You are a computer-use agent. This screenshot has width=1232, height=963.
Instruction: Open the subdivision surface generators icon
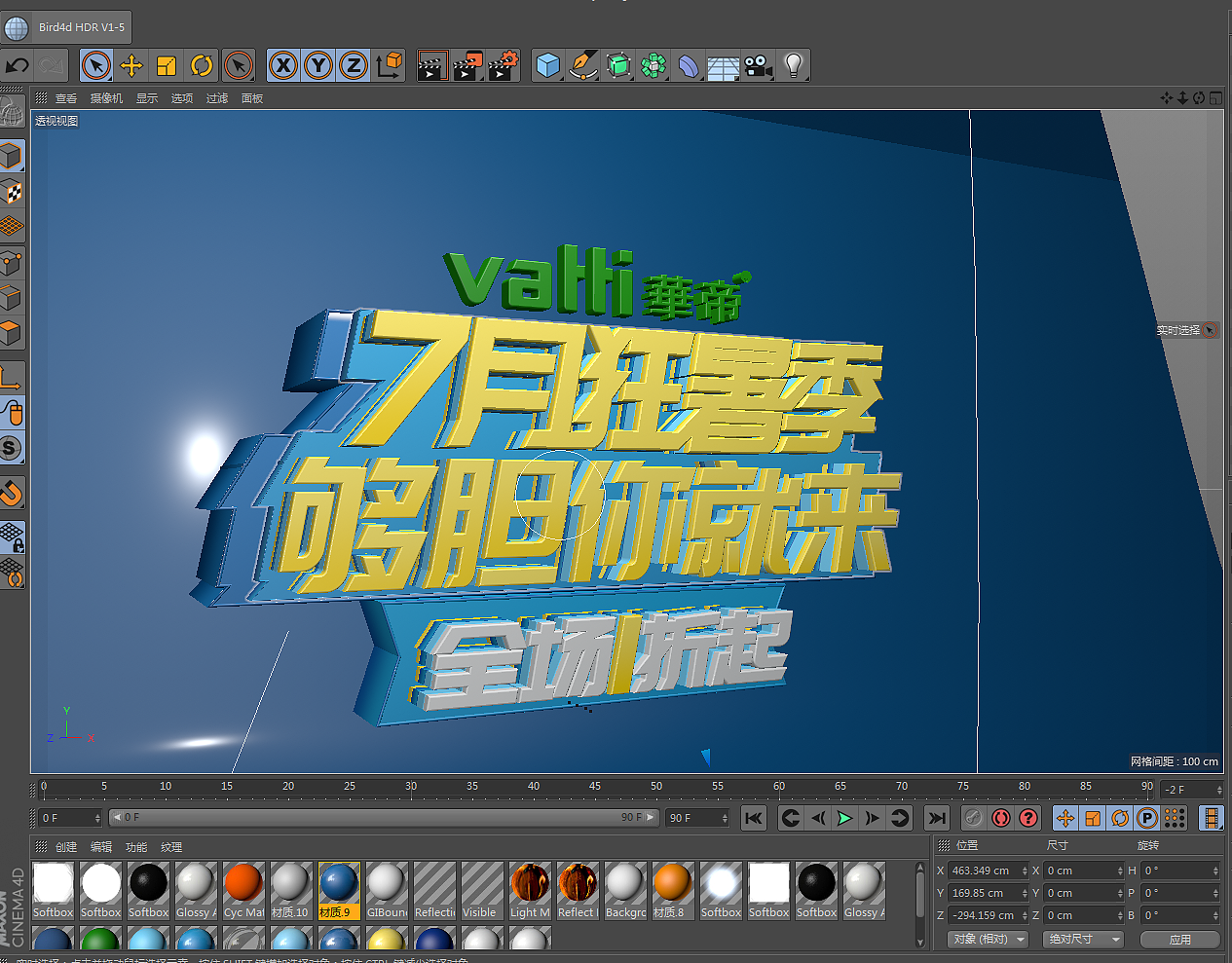click(618, 65)
